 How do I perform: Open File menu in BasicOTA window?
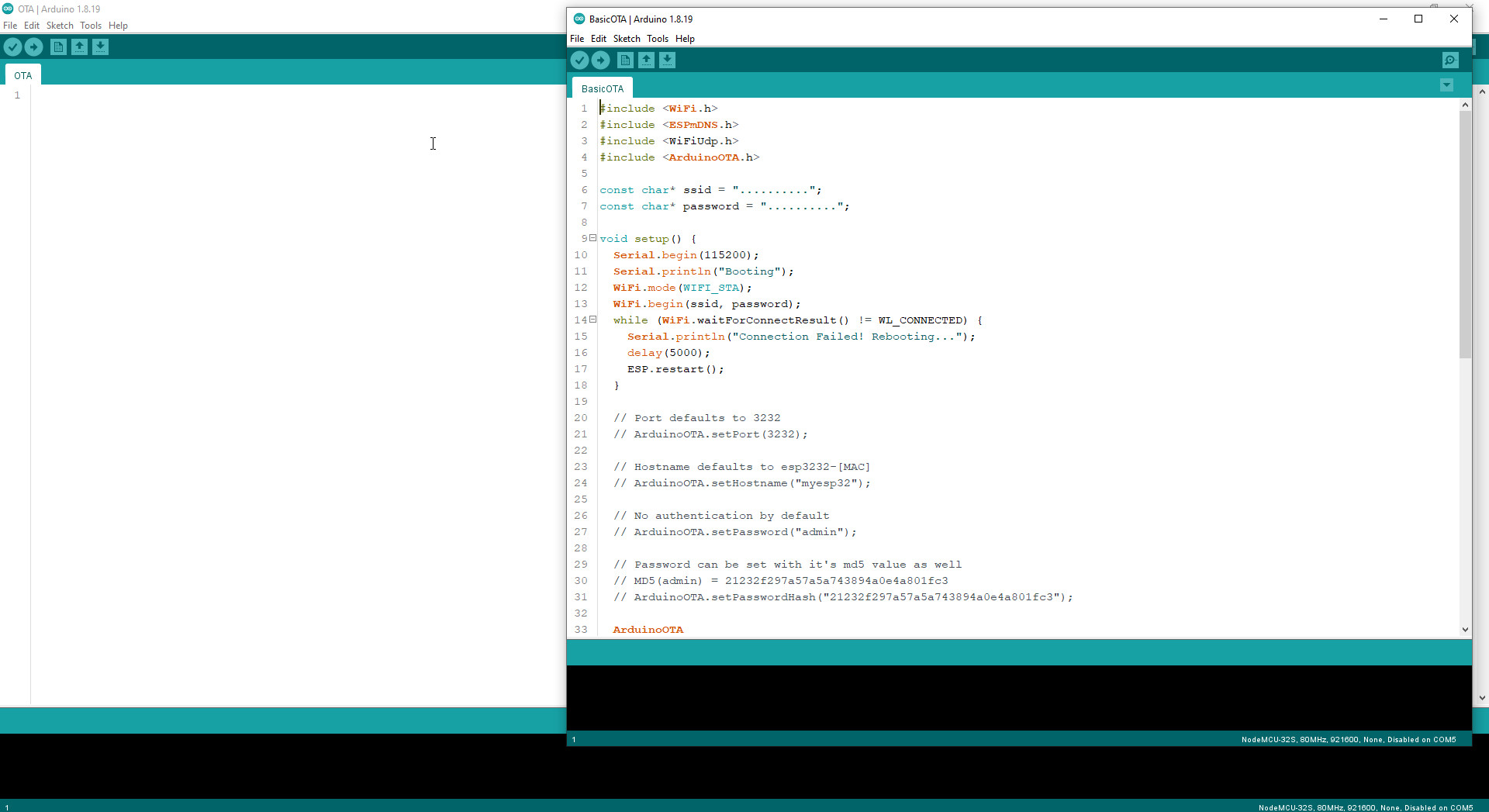[x=577, y=39]
